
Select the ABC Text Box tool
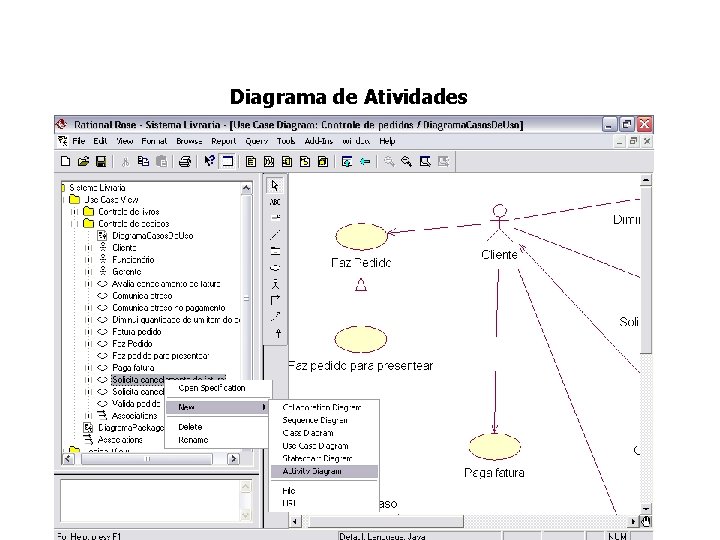tap(275, 202)
